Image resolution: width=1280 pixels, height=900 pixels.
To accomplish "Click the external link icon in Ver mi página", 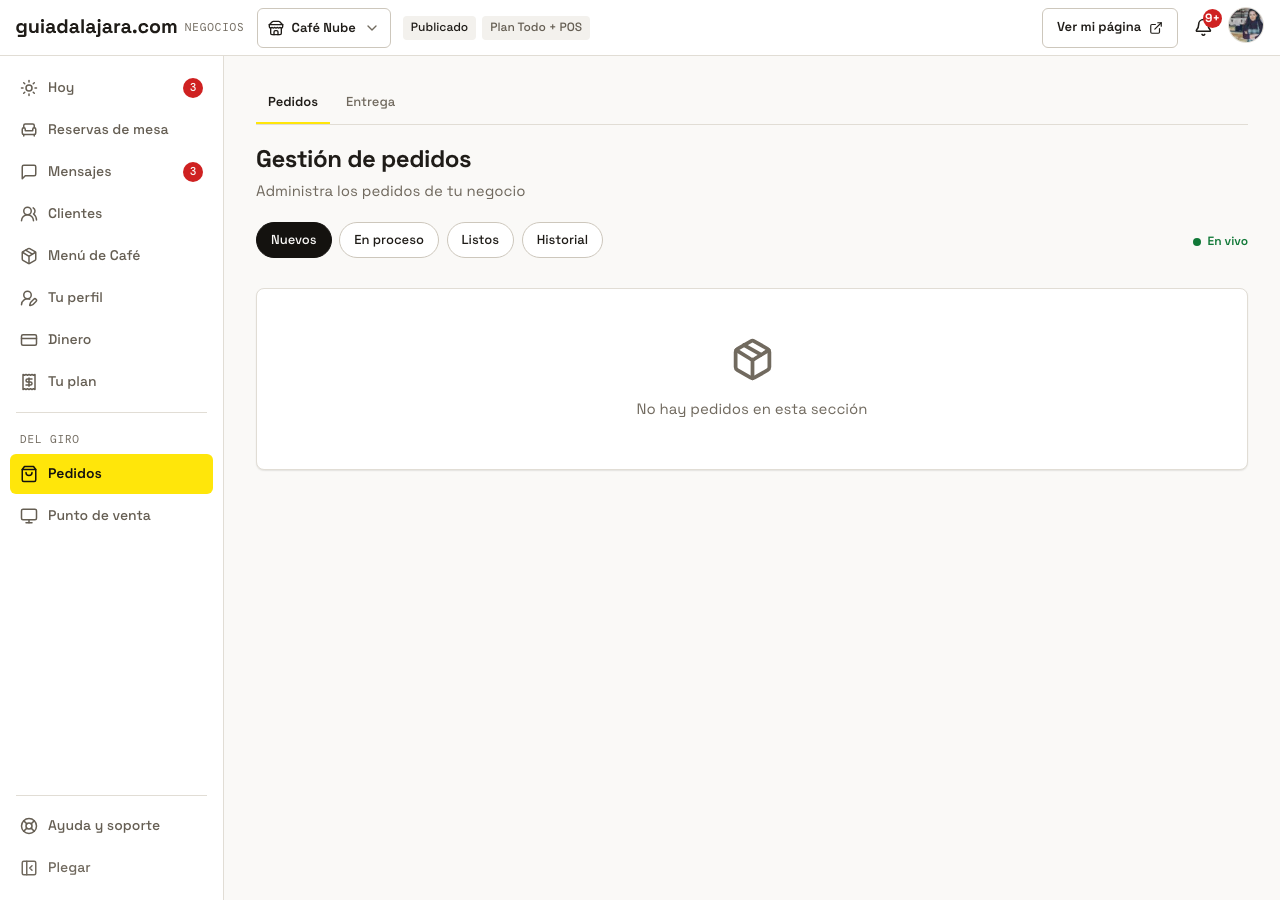I will [1156, 28].
